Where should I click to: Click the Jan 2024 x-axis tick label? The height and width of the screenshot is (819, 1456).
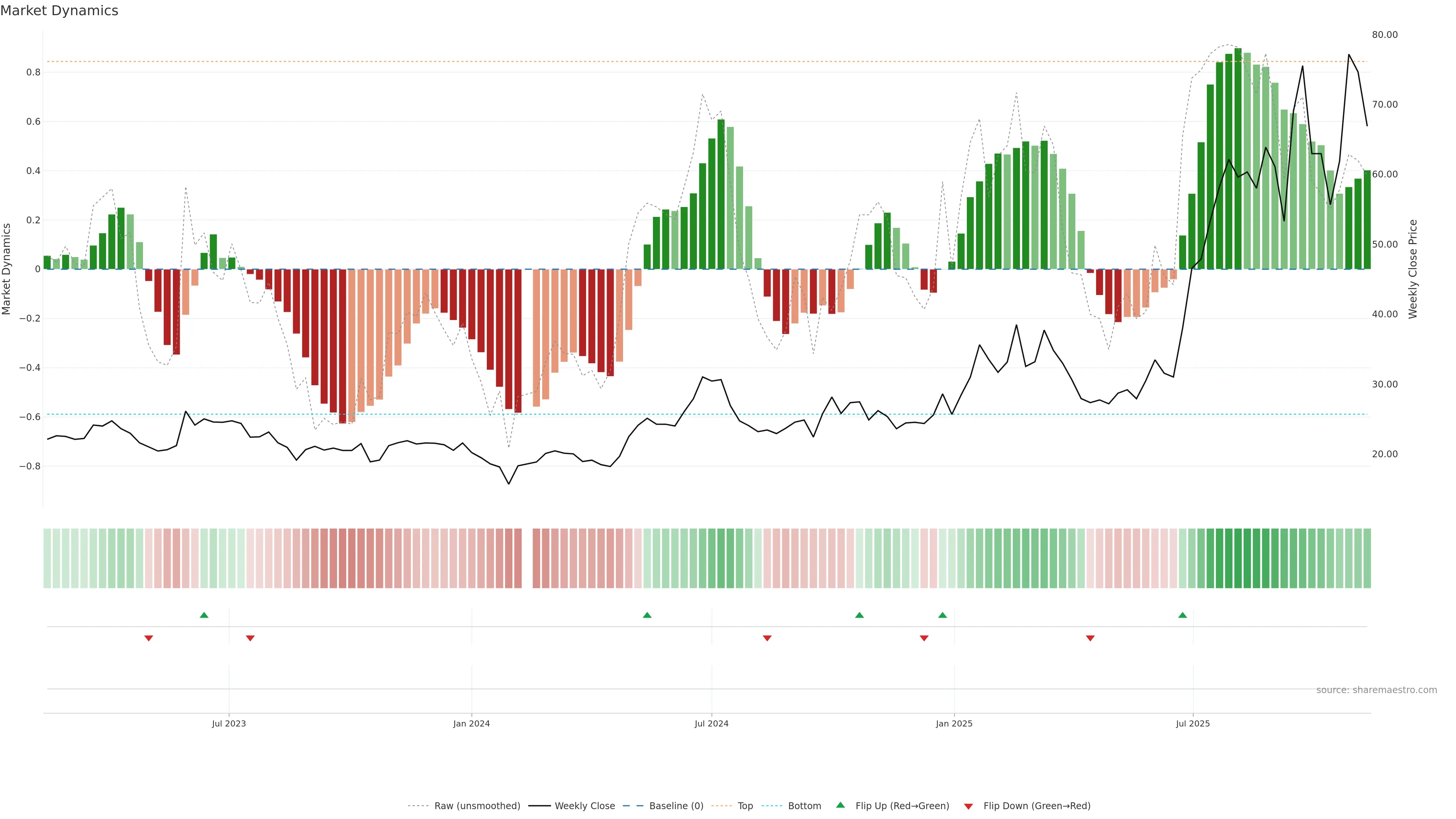(x=471, y=723)
